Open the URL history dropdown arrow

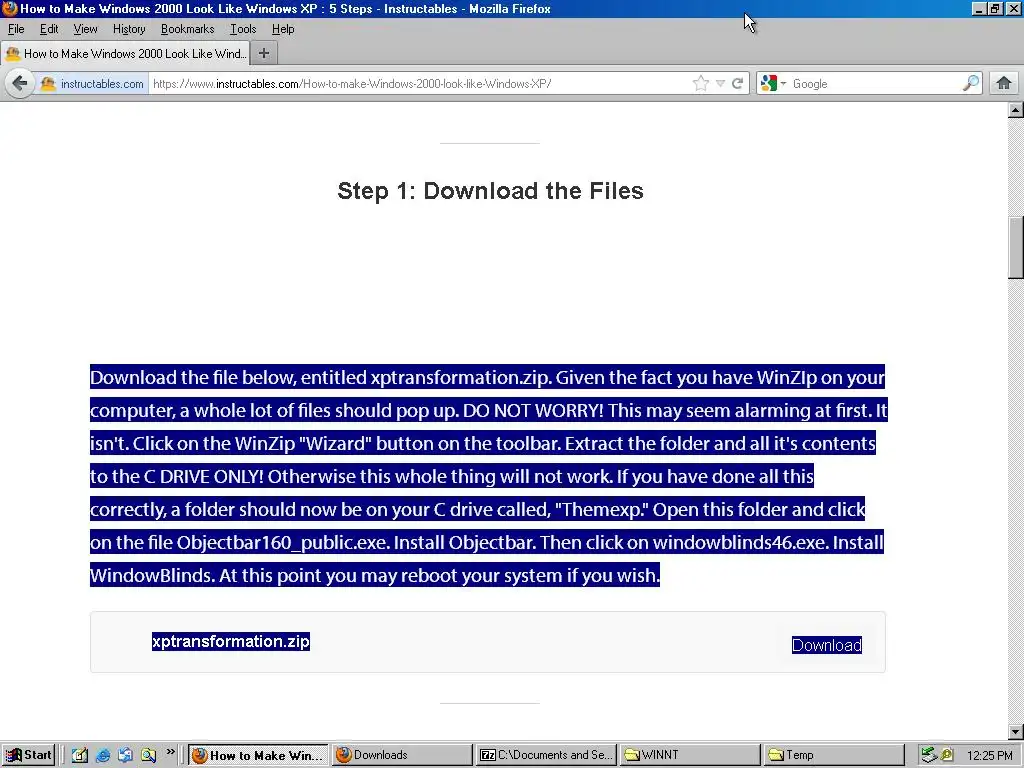coord(720,84)
